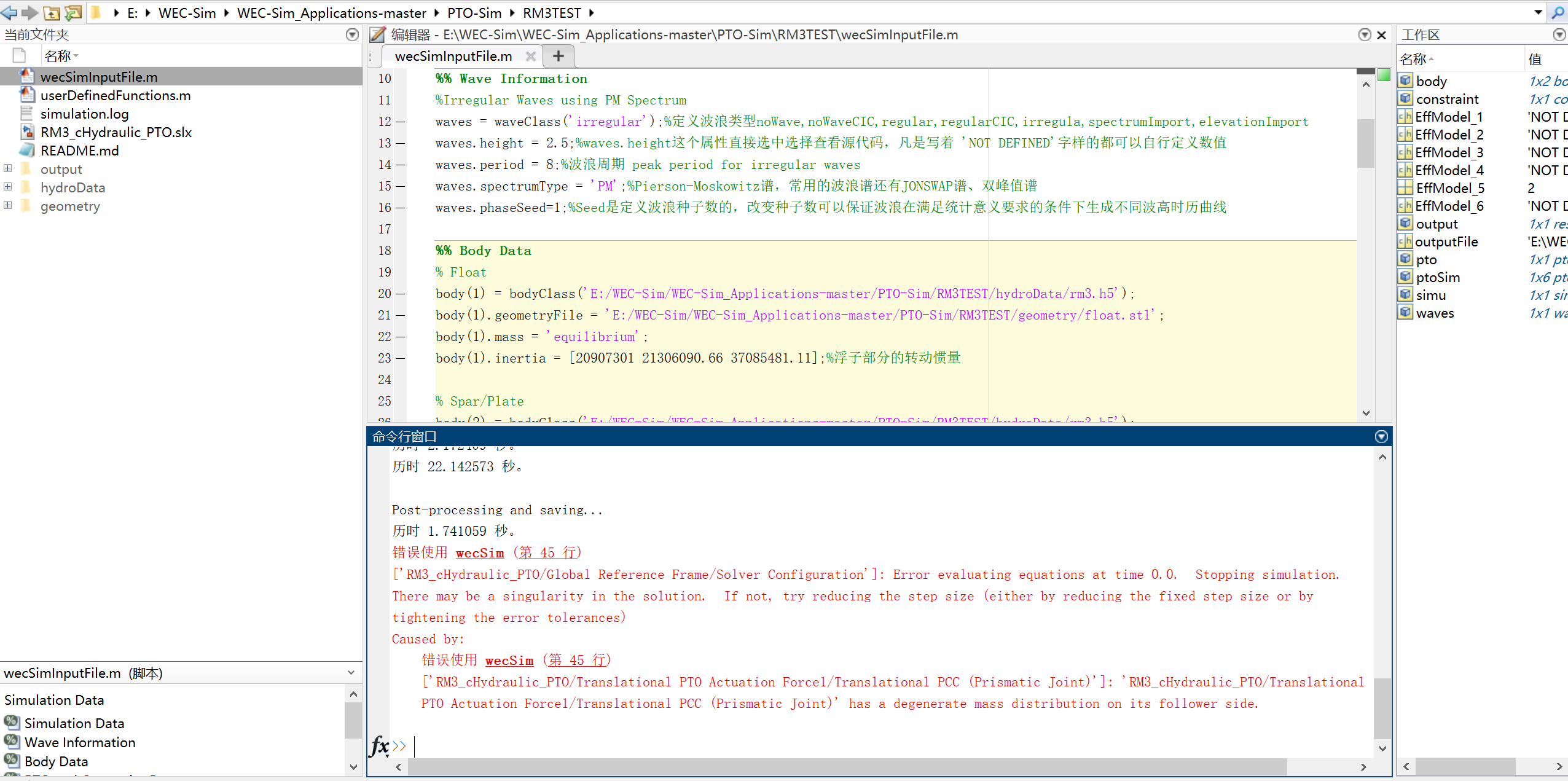Image resolution: width=1568 pixels, height=781 pixels.
Task: Open current folder panel actions menu
Action: click(352, 34)
